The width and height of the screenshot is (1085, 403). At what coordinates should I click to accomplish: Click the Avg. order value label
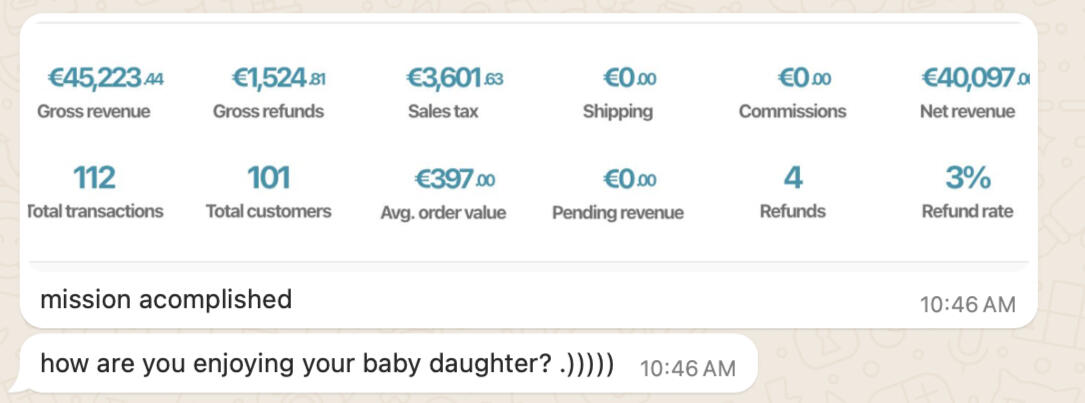(x=443, y=212)
